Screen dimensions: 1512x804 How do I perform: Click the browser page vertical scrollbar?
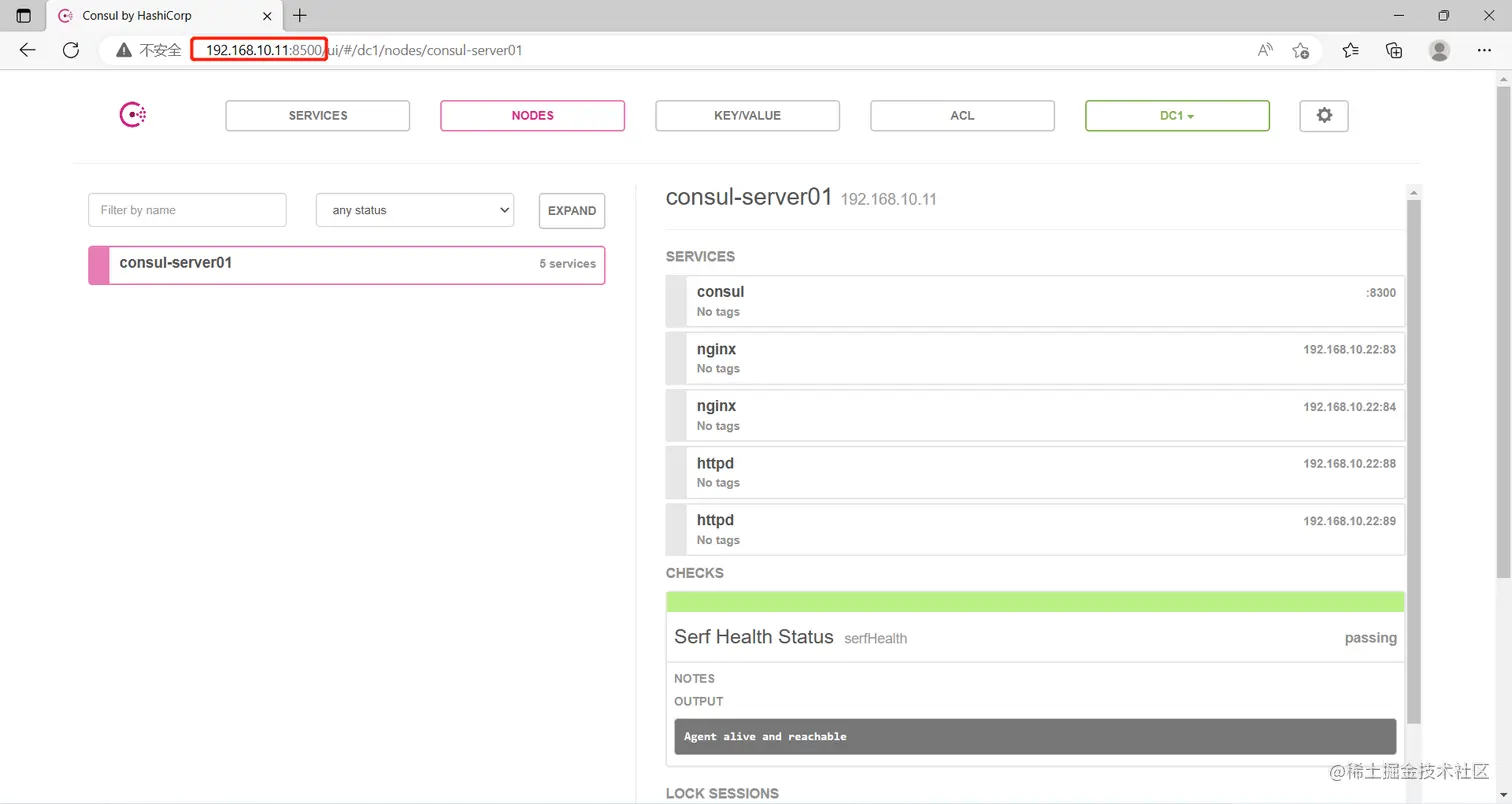point(1503,330)
